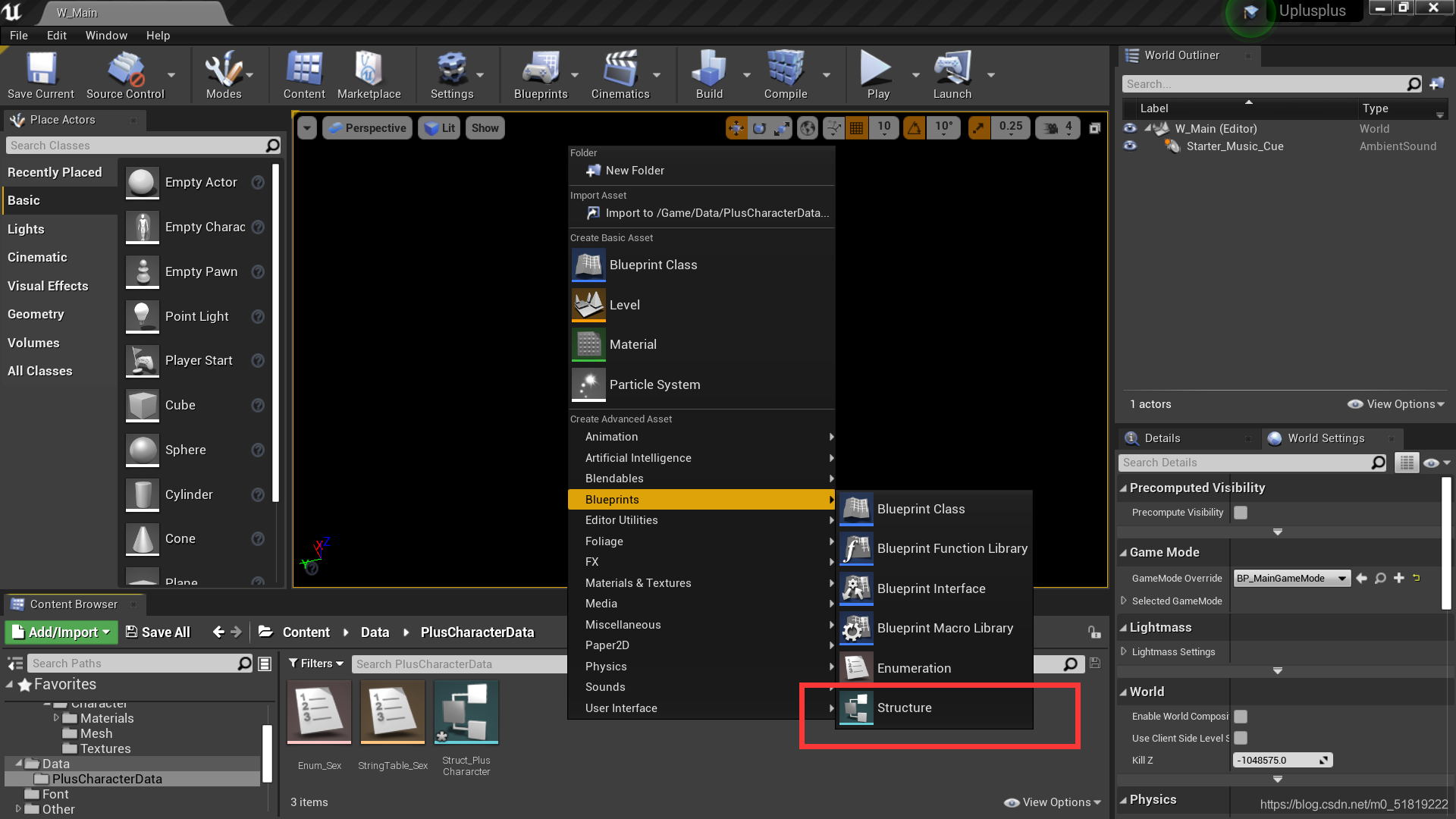The width and height of the screenshot is (1456, 819).
Task: Open the GameMode Override dropdown
Action: point(1291,579)
